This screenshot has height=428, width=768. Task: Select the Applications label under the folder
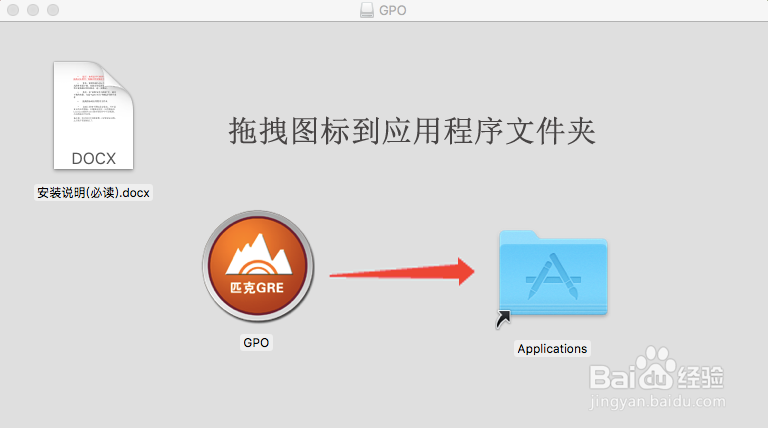[552, 349]
